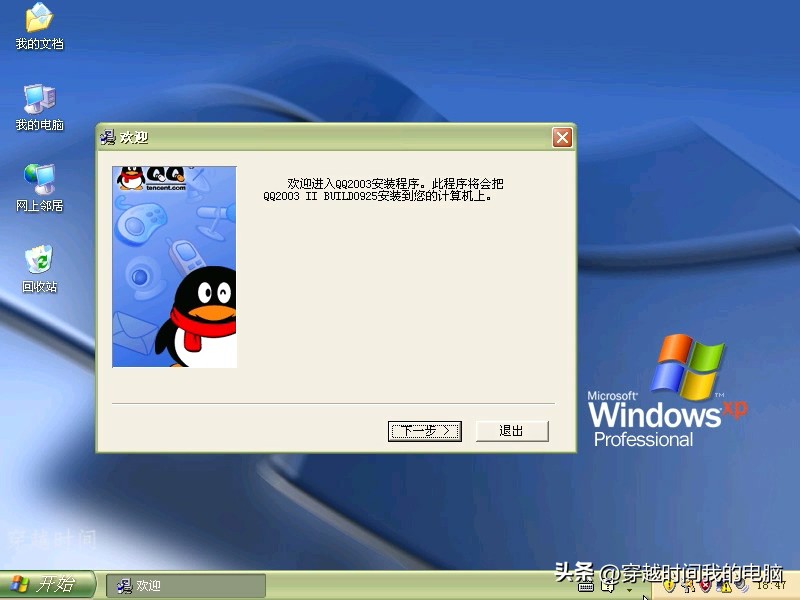Select the 欢迎 taskbar window button
The image size is (800, 600).
pyautogui.click(x=186, y=586)
